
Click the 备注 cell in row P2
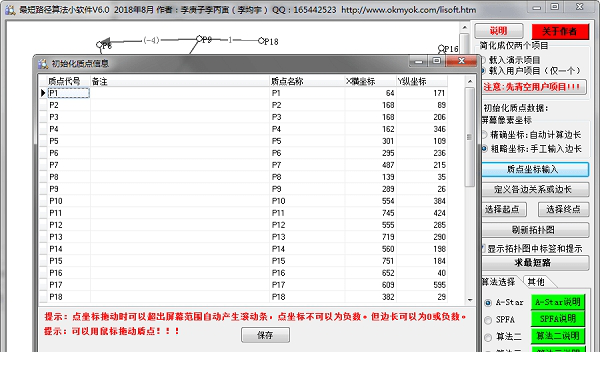tap(180, 105)
